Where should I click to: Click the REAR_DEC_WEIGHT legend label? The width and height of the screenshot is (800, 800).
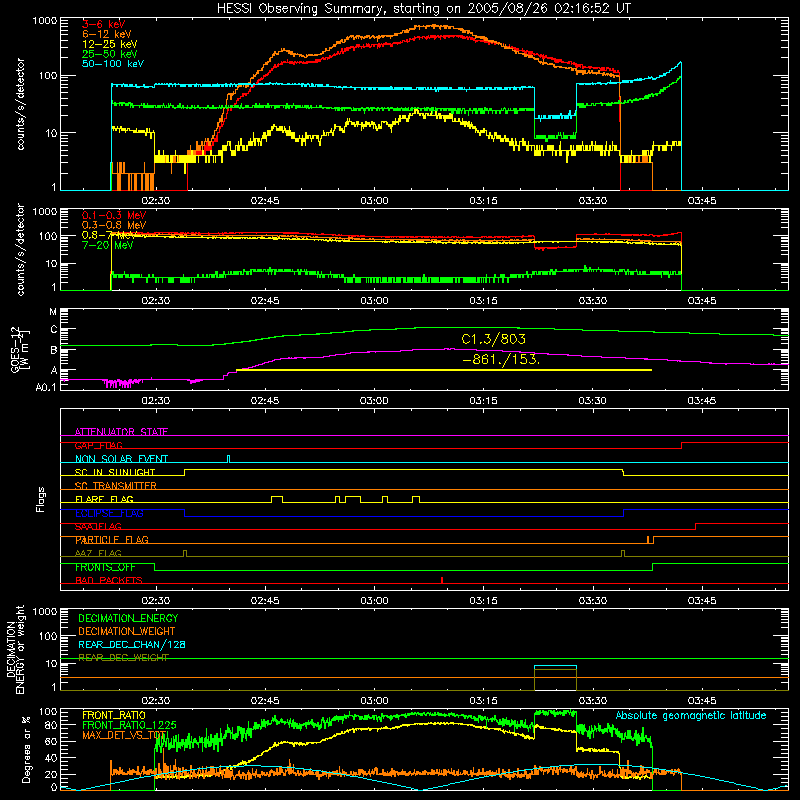[x=123, y=658]
